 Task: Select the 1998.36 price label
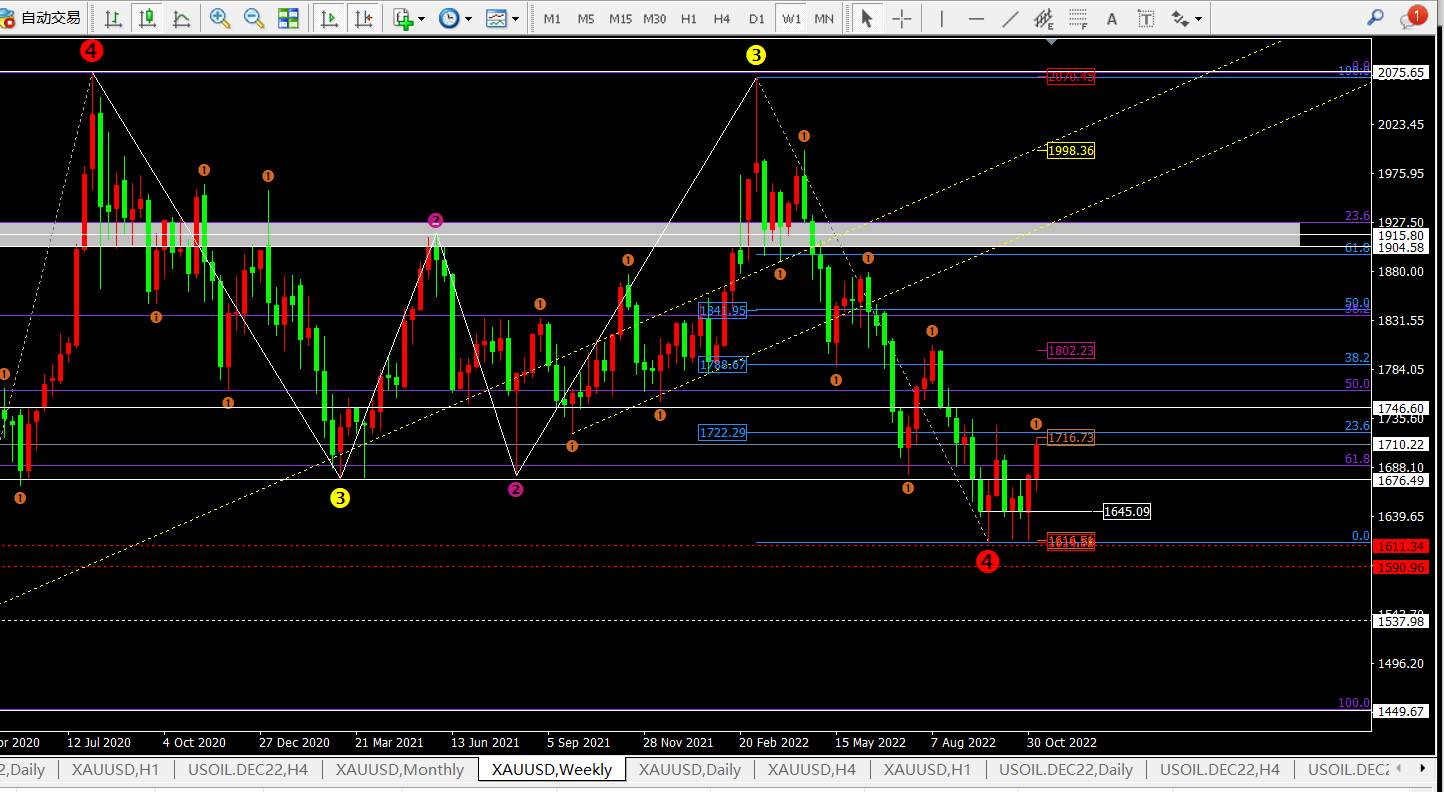coord(1071,151)
